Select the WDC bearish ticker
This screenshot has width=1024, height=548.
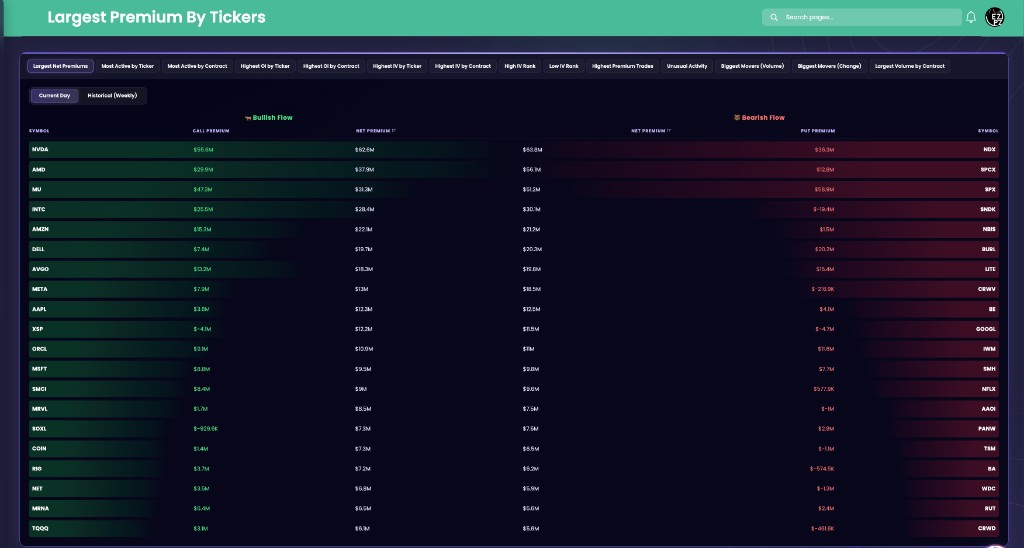click(989, 489)
